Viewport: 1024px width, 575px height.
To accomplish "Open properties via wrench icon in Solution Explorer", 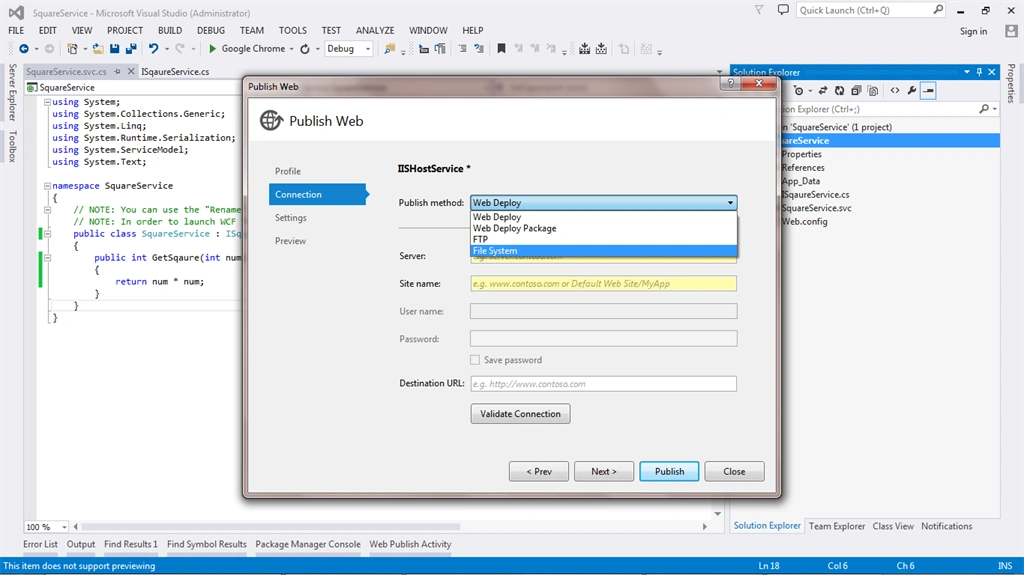I will pos(912,91).
